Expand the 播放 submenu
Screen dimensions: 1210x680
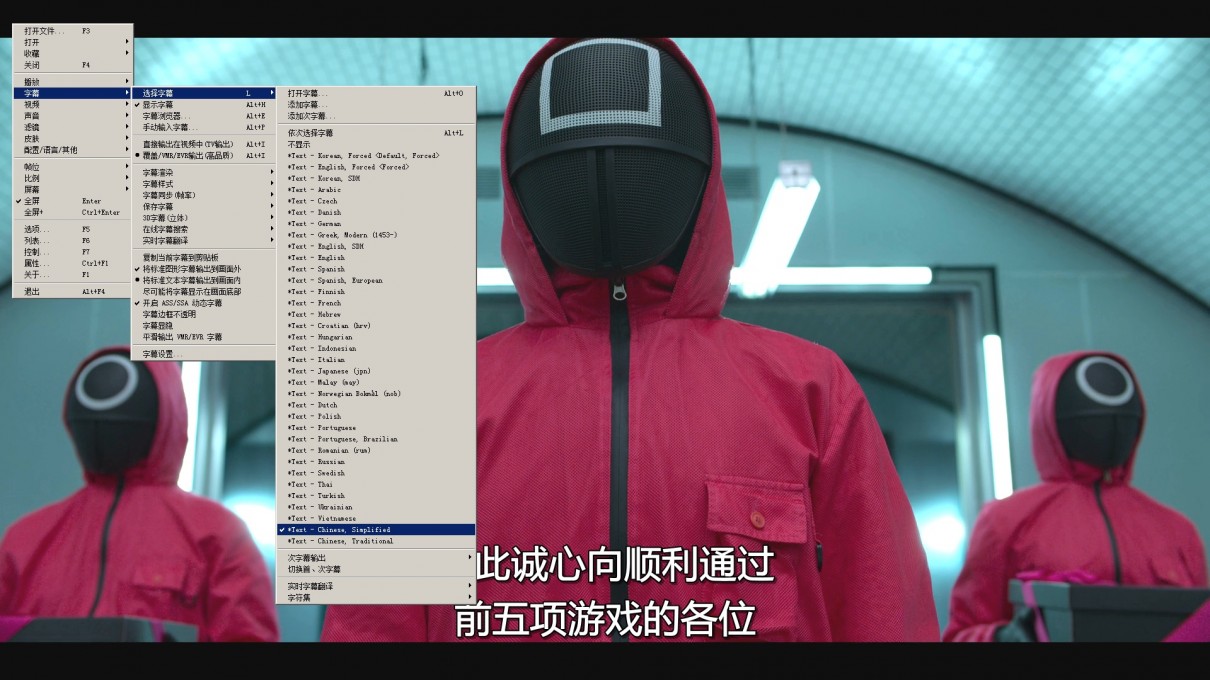pos(73,81)
